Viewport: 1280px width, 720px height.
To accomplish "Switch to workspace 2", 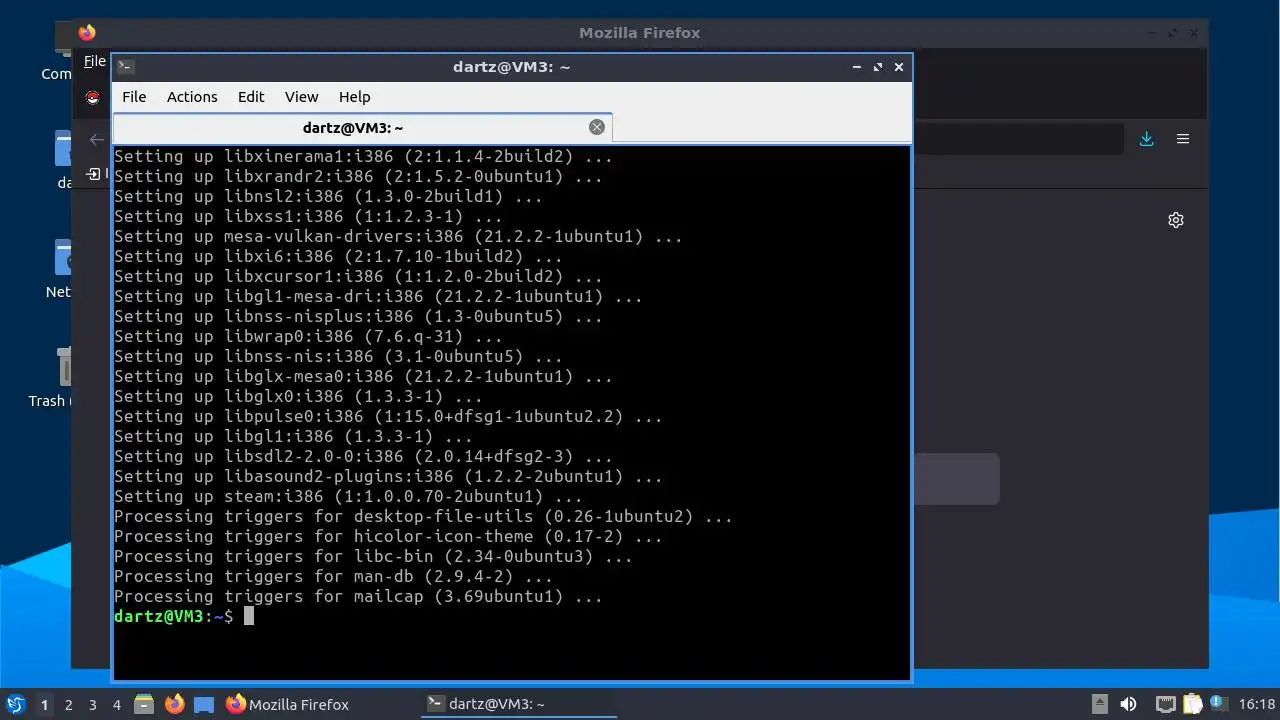I will (x=69, y=705).
